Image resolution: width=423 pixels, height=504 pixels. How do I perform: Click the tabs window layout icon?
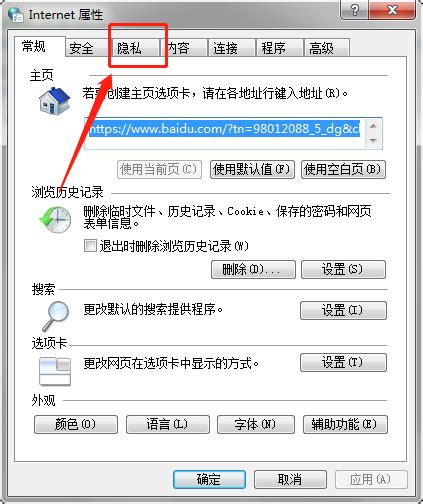pos(55,371)
